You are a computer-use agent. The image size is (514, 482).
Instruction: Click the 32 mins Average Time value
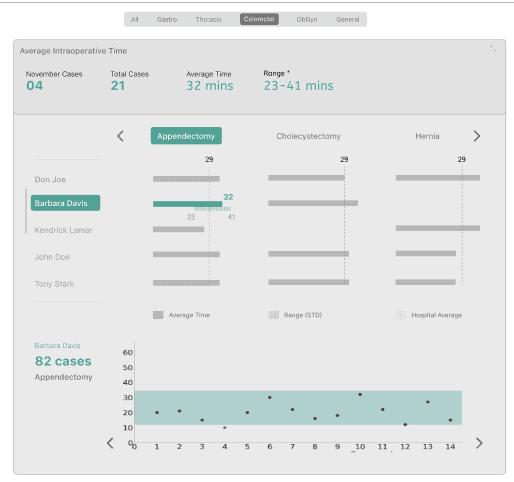pos(210,86)
